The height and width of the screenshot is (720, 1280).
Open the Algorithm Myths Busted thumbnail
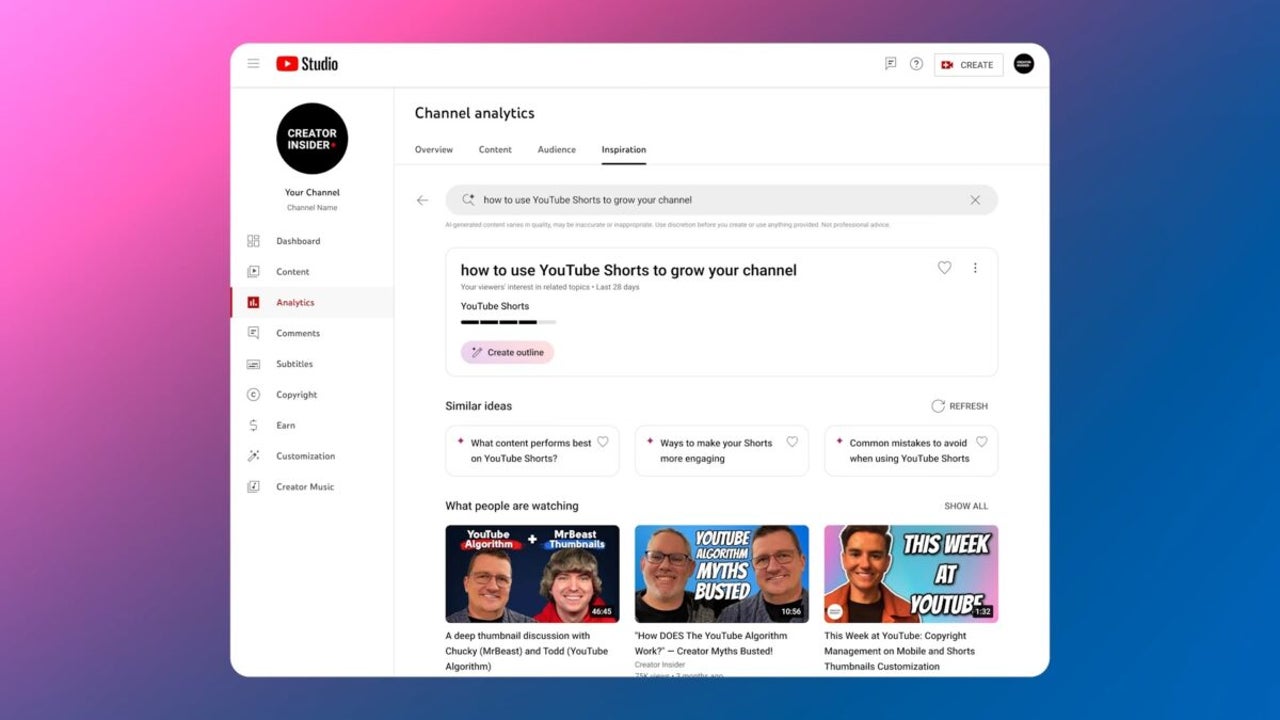pyautogui.click(x=721, y=574)
